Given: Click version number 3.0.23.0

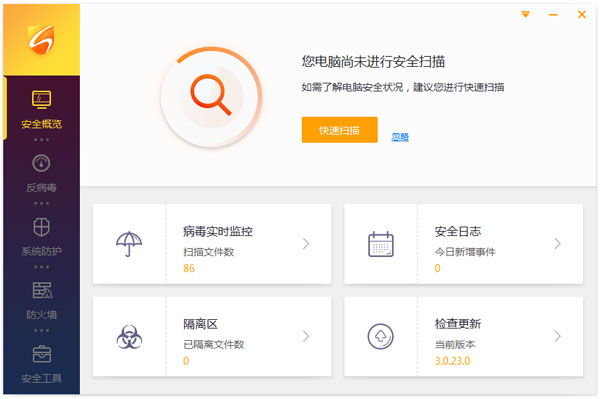Looking at the screenshot, I should 452,361.
